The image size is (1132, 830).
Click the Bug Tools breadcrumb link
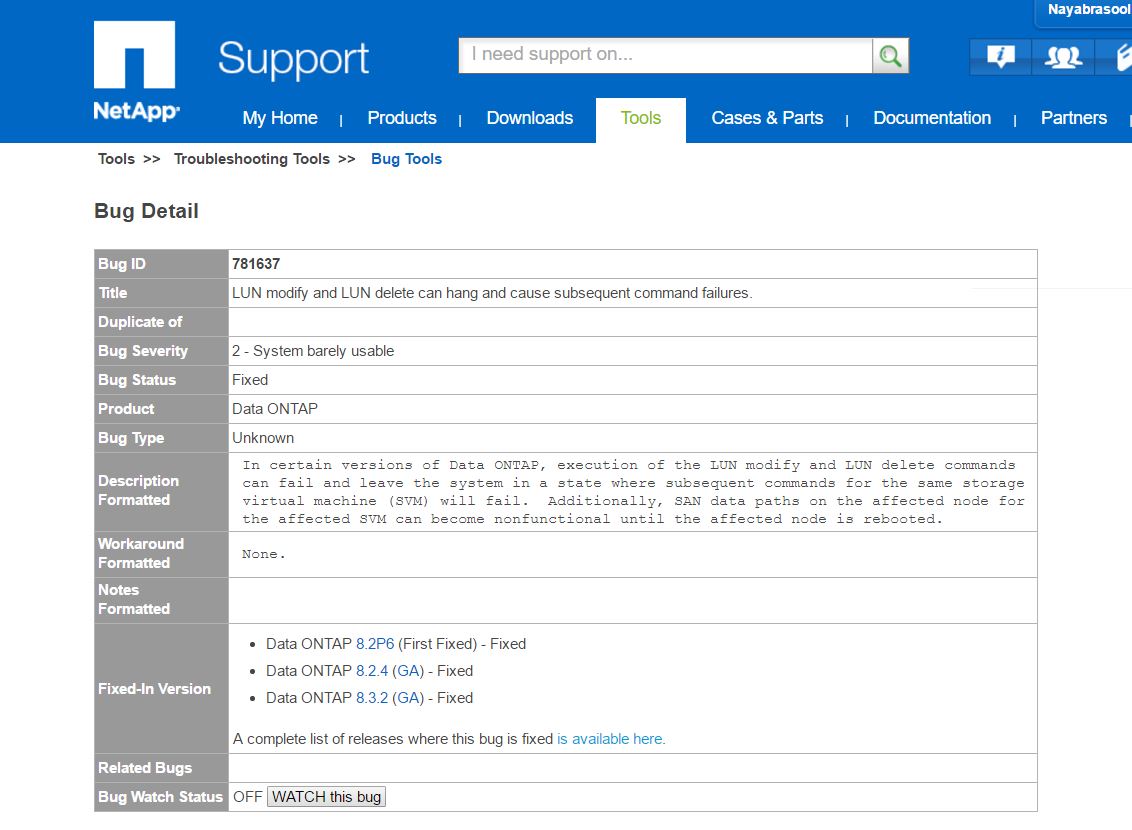pyautogui.click(x=406, y=159)
